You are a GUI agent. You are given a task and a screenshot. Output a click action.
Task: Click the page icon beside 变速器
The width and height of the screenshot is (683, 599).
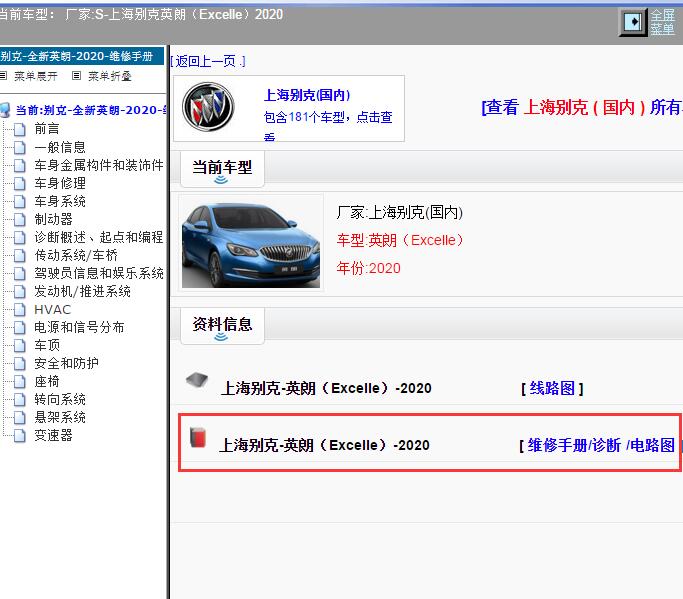(x=20, y=436)
